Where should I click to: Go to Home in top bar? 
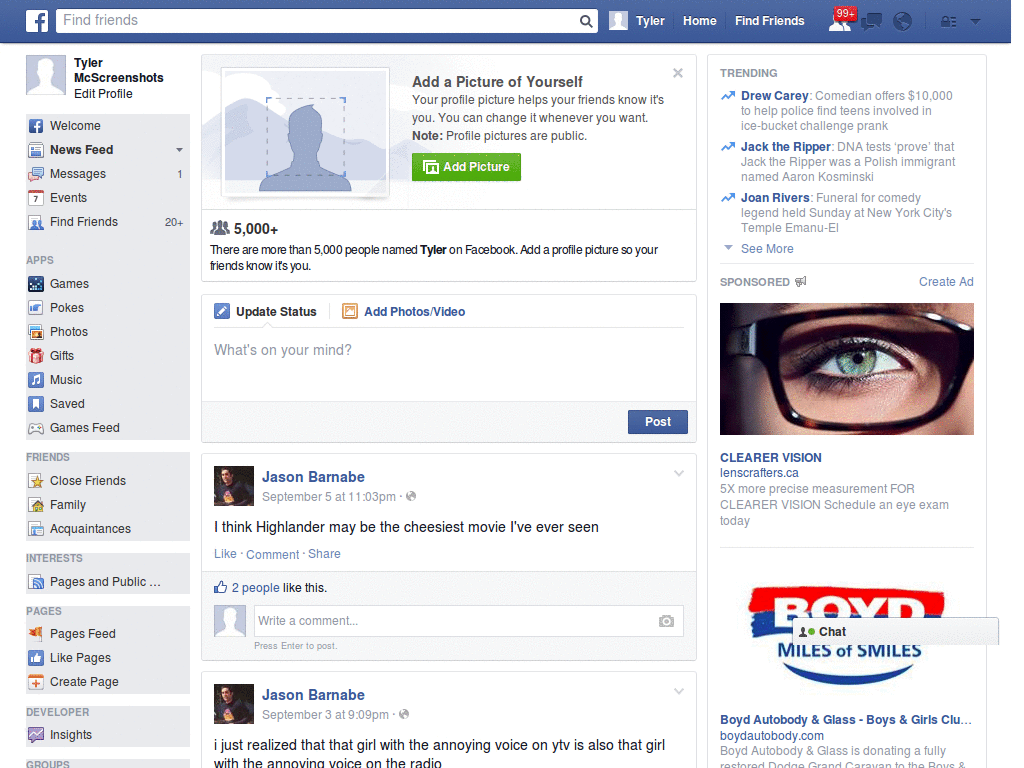click(699, 21)
